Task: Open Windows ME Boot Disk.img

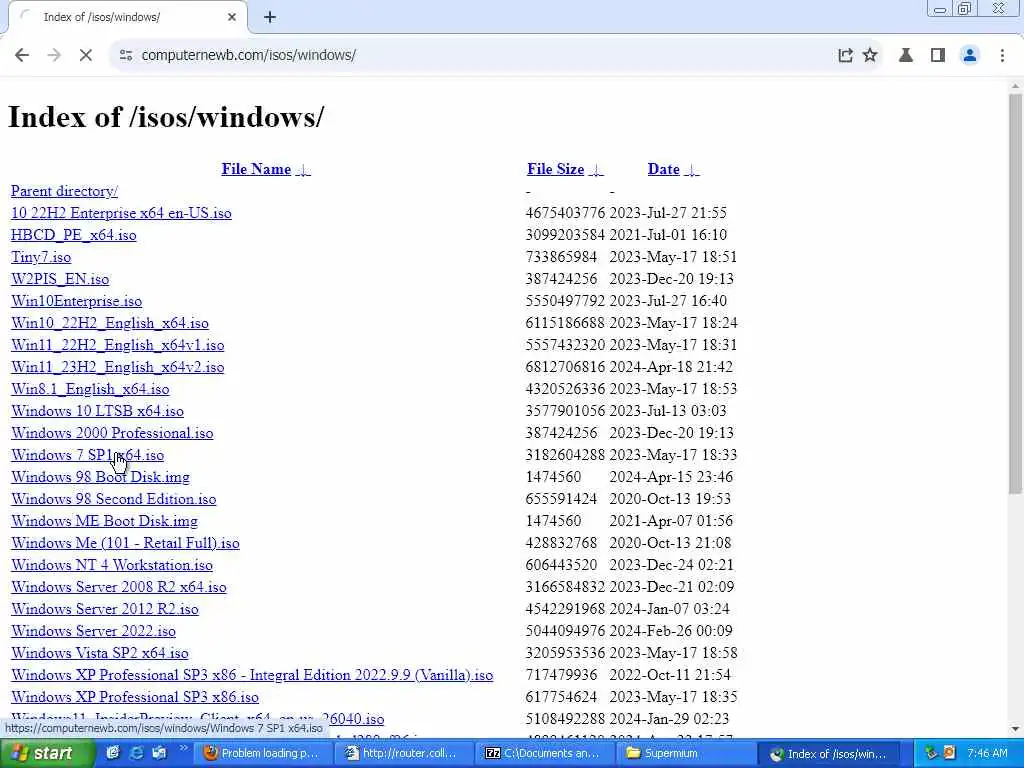Action: tap(104, 521)
